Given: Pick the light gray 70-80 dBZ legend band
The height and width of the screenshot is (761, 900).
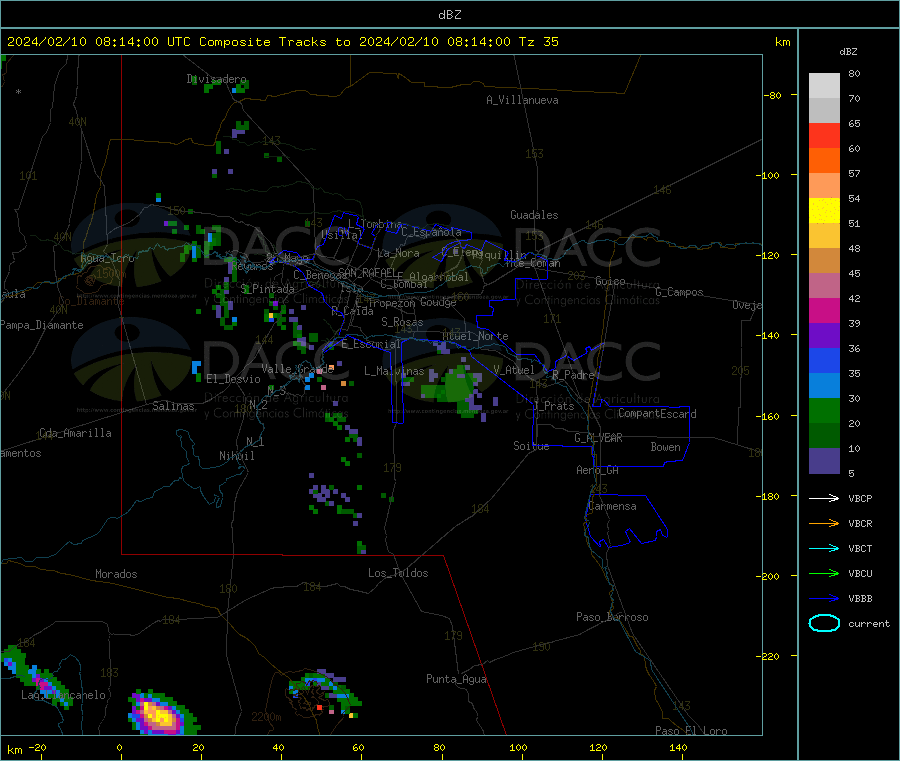Looking at the screenshot, I should pos(824,86).
